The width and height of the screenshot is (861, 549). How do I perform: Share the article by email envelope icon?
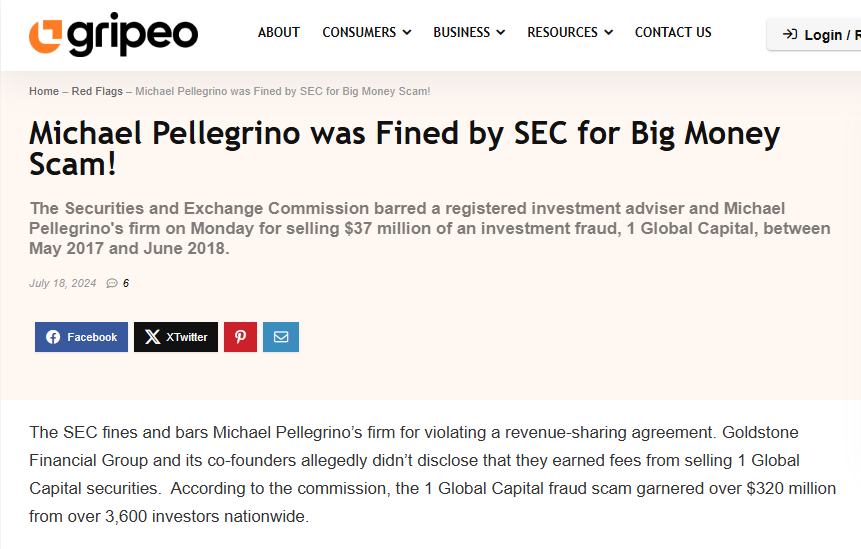pyautogui.click(x=281, y=337)
